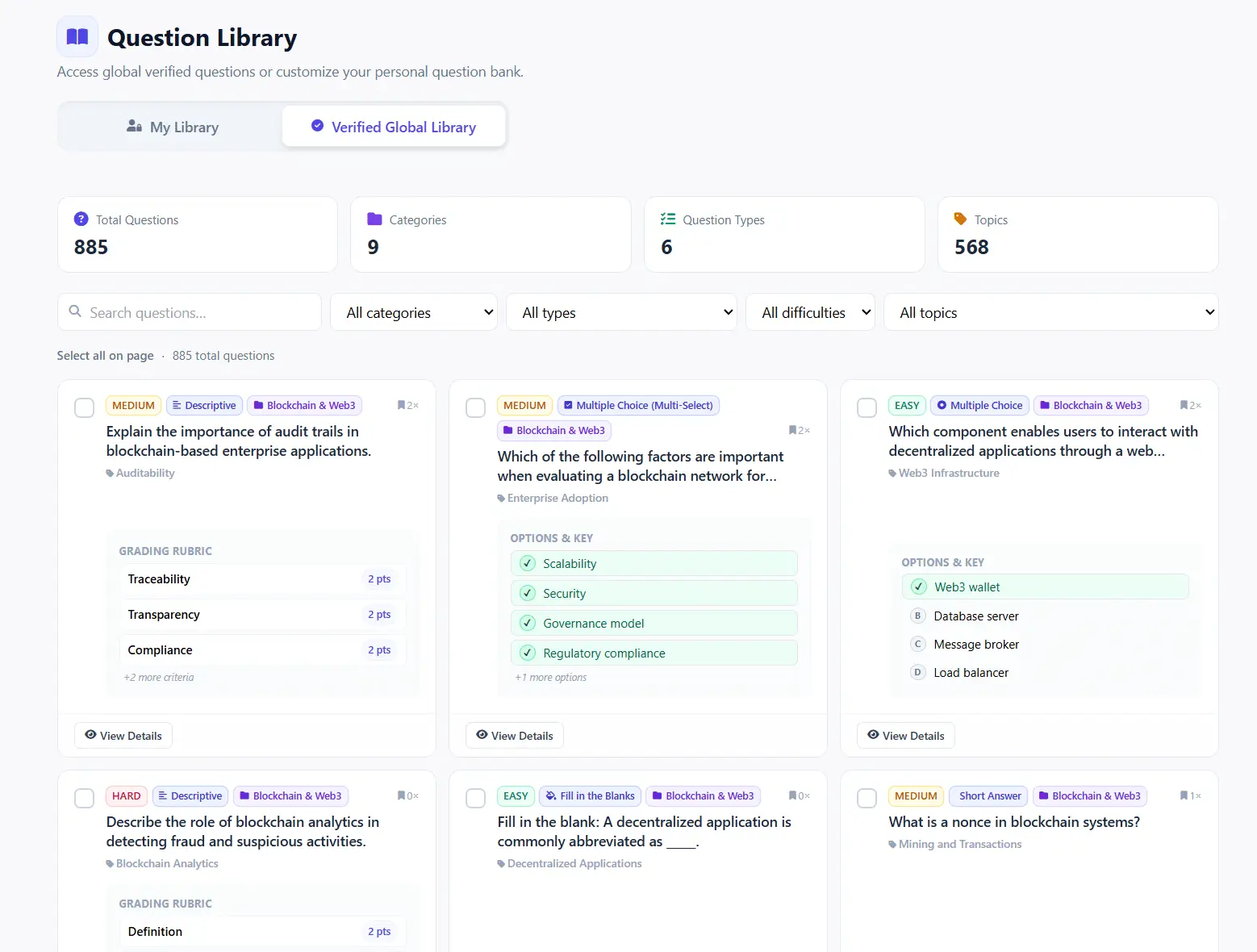
Task: Click the Governance model check icon
Action: tap(528, 623)
